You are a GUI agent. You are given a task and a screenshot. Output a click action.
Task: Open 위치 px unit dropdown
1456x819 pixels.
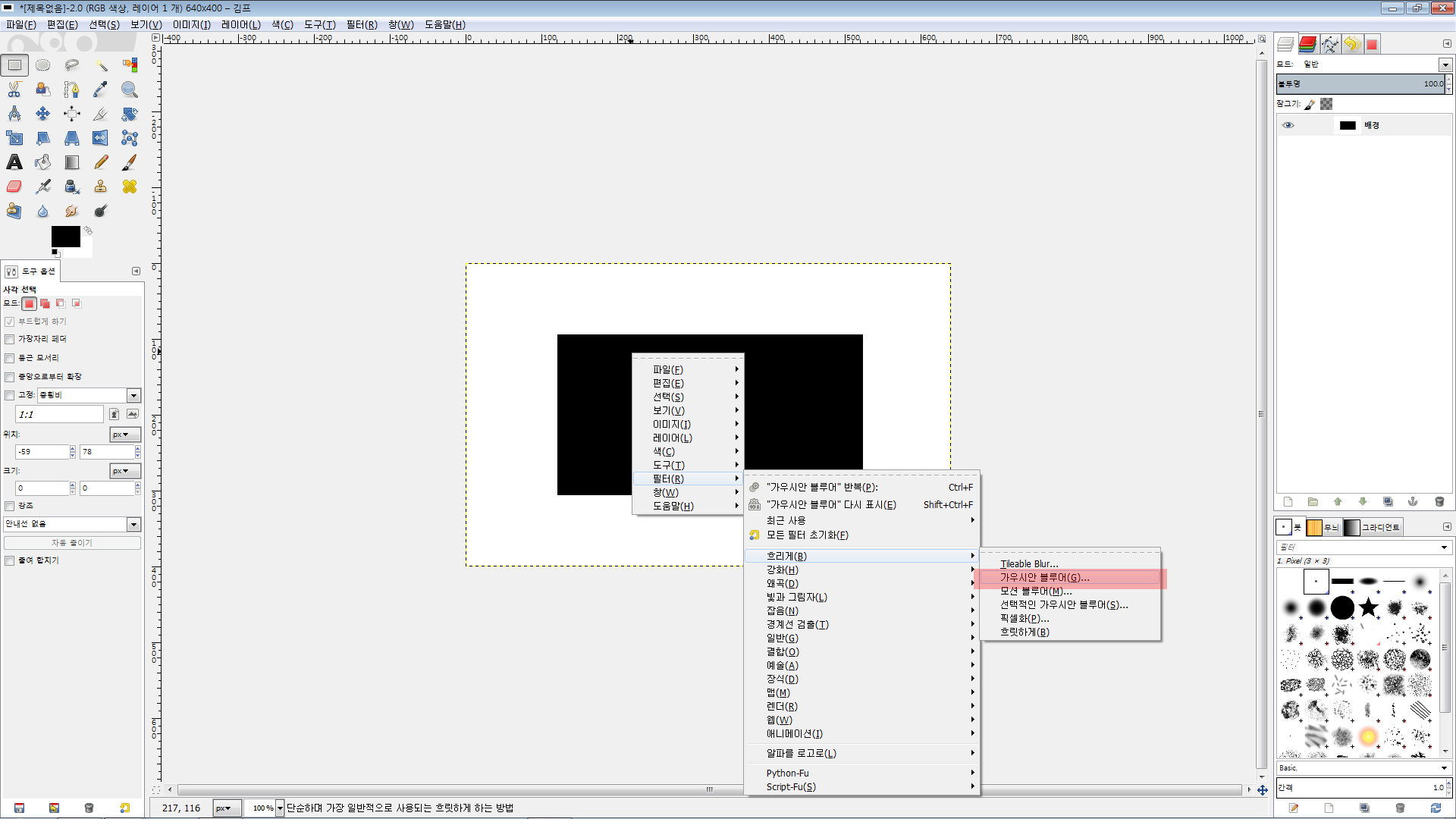[x=125, y=435]
